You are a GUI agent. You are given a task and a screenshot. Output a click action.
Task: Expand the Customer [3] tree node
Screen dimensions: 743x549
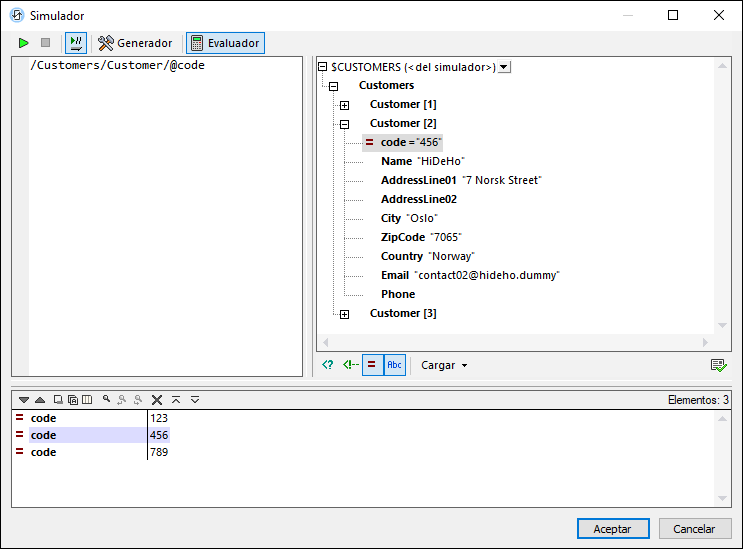pos(344,314)
